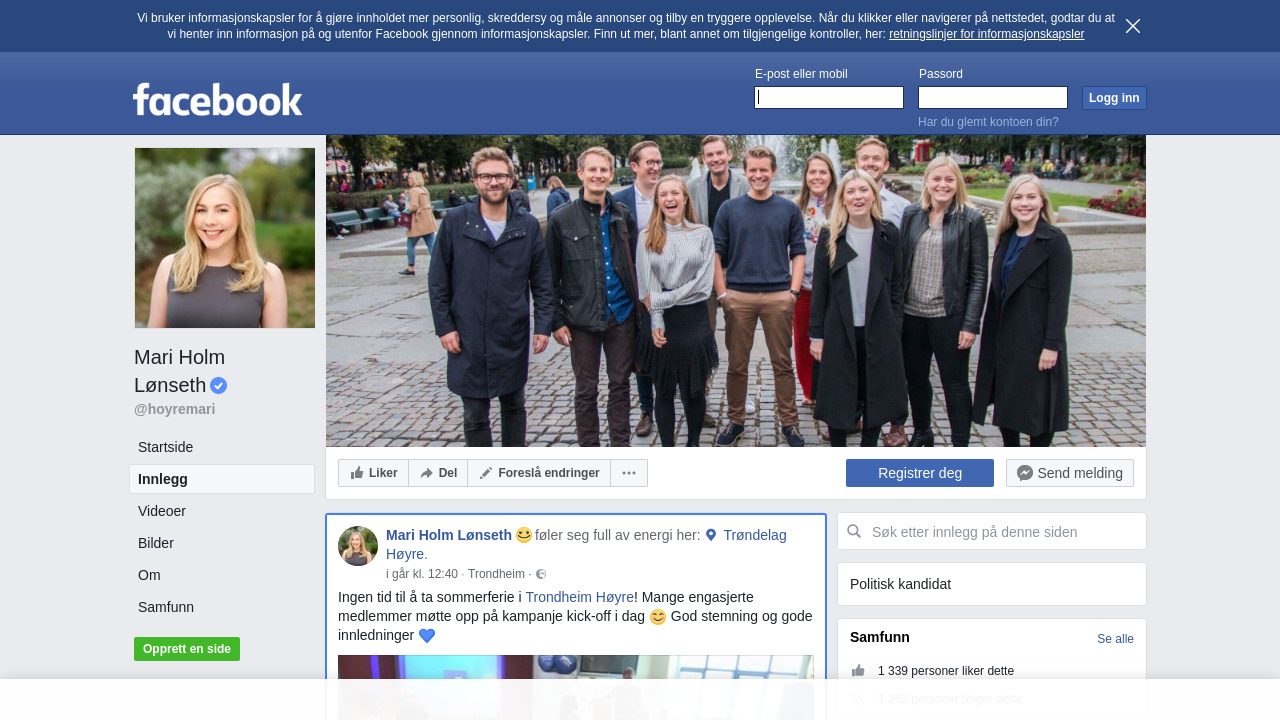Open the Videoer tab
This screenshot has height=720, width=1280.
coord(222,511)
